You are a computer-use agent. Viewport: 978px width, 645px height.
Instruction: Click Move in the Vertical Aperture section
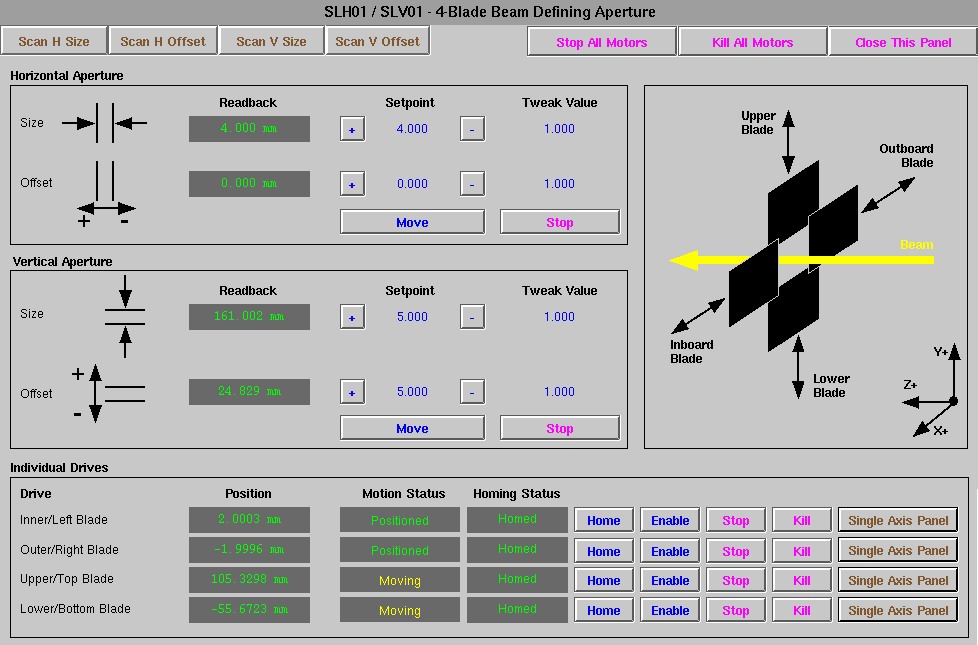pos(412,428)
